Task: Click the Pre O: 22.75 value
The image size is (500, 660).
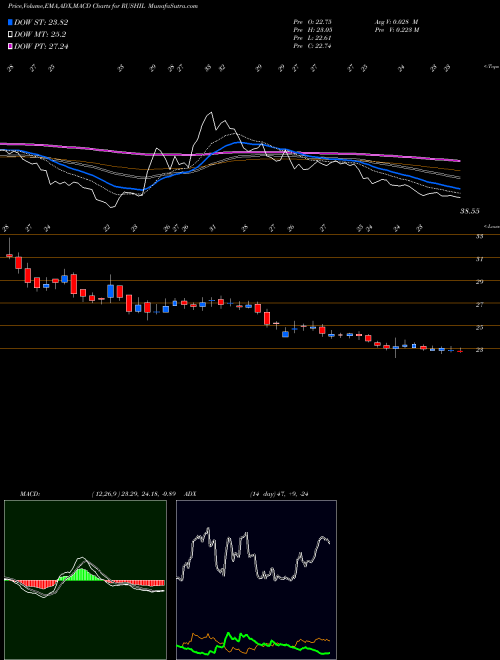Action: pyautogui.click(x=312, y=22)
